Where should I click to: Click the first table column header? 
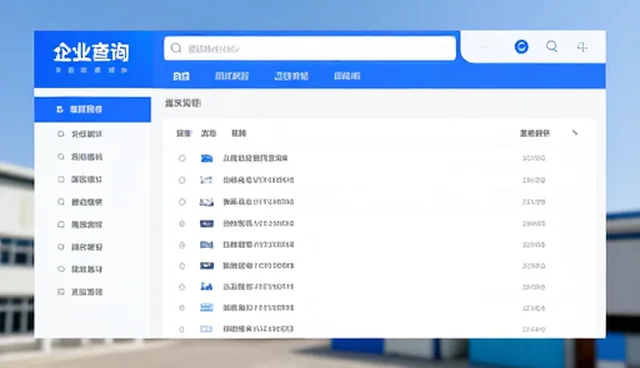click(x=184, y=133)
